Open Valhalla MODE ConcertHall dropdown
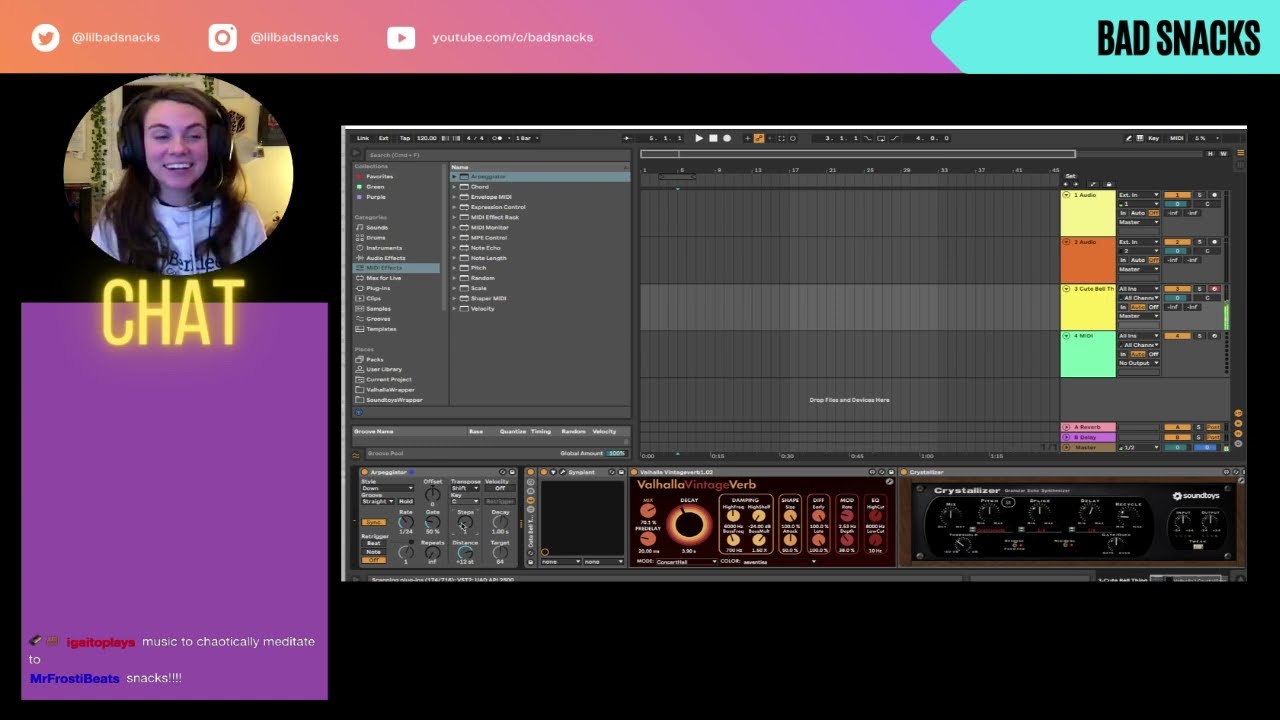Image resolution: width=1280 pixels, height=720 pixels. [x=686, y=562]
